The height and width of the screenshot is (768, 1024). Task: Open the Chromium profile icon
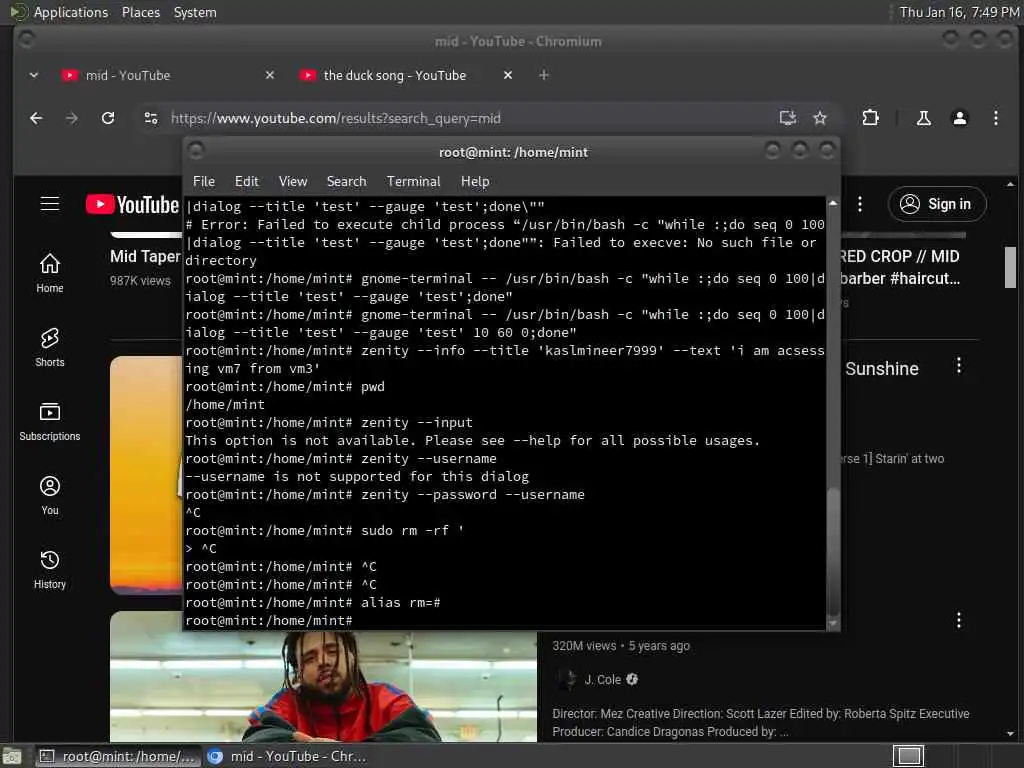(959, 118)
